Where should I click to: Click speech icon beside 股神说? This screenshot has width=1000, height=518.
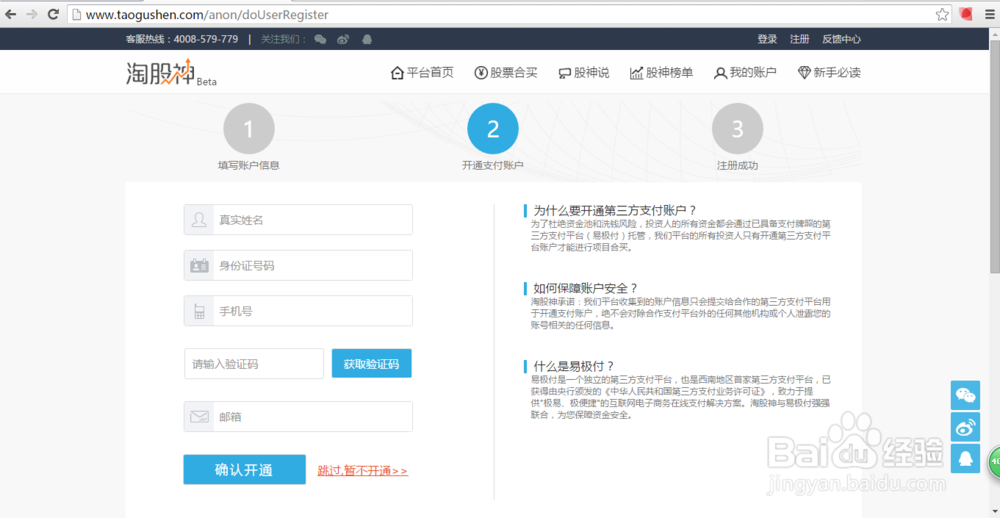[x=564, y=73]
